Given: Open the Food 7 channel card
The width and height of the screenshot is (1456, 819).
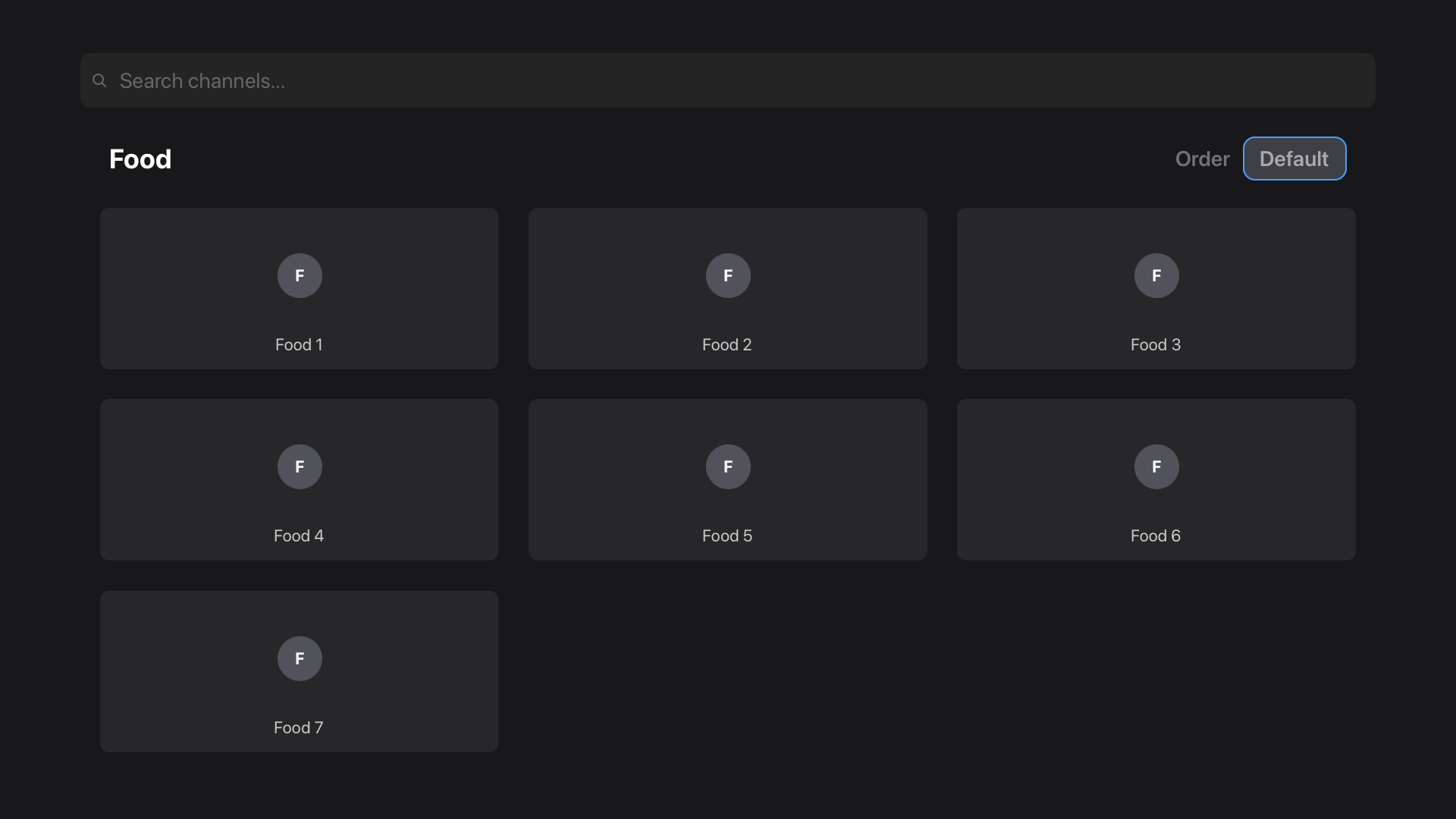Looking at the screenshot, I should tap(299, 671).
